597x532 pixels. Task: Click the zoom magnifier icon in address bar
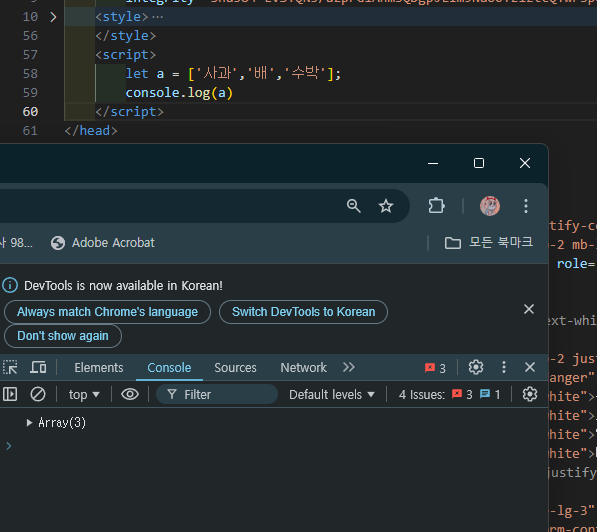(x=353, y=206)
